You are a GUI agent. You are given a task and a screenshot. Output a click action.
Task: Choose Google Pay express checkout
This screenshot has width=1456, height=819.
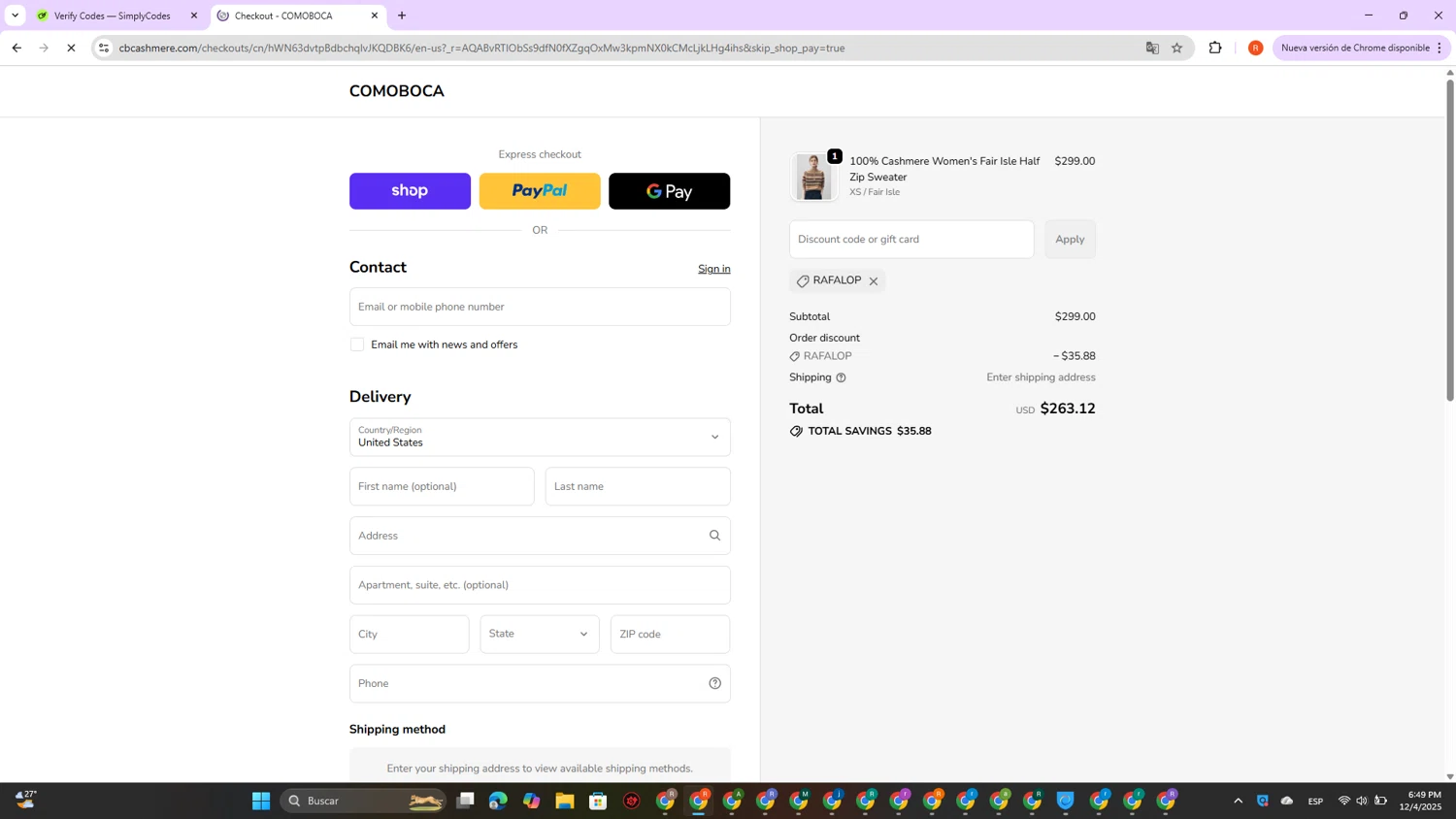click(669, 191)
